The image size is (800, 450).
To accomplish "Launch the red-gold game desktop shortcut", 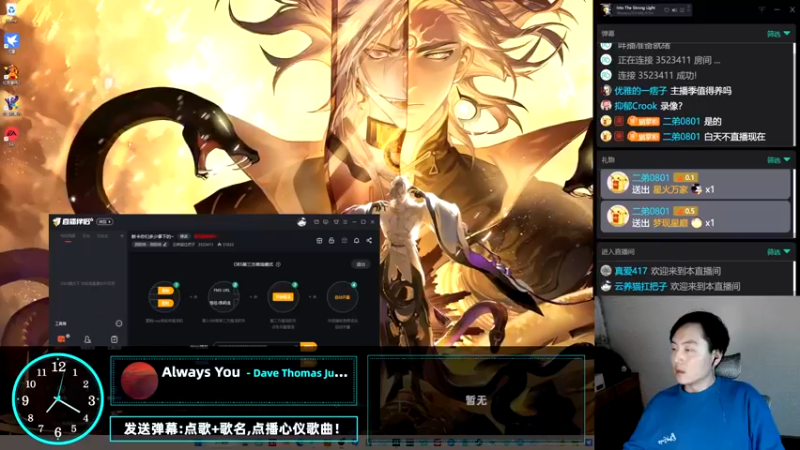I will tap(11, 73).
